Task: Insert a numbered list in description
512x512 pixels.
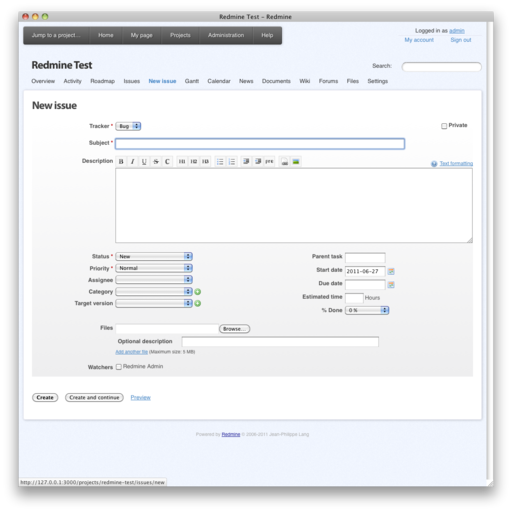Action: 232,162
